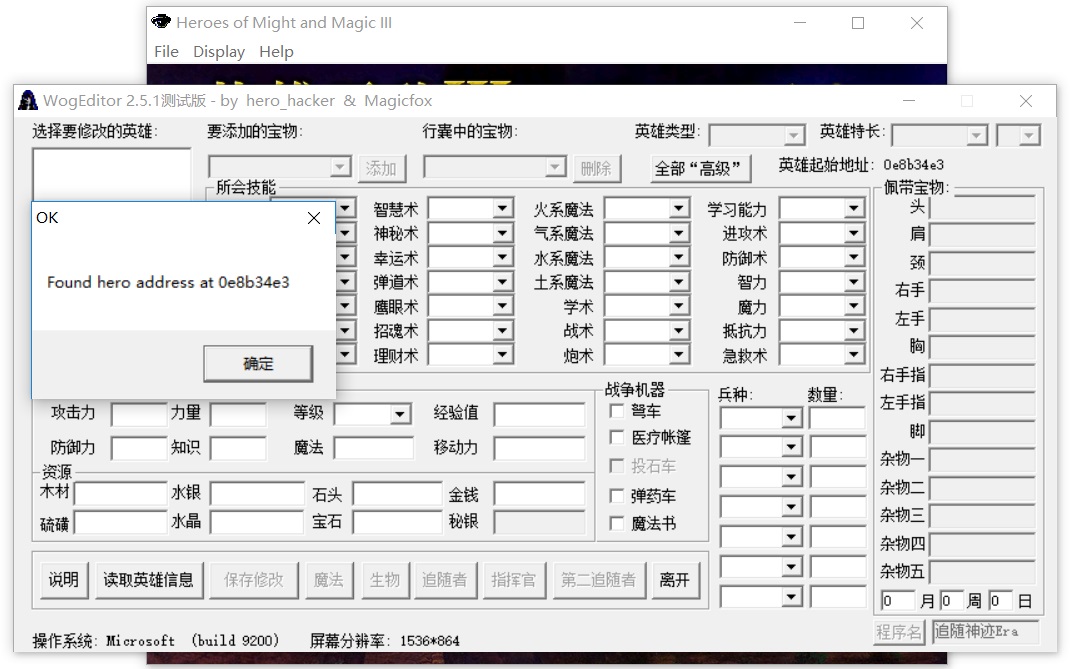Click the 屏幕分辨率 1536*864 status text
The width and height of the screenshot is (1071, 669).
(x=385, y=641)
